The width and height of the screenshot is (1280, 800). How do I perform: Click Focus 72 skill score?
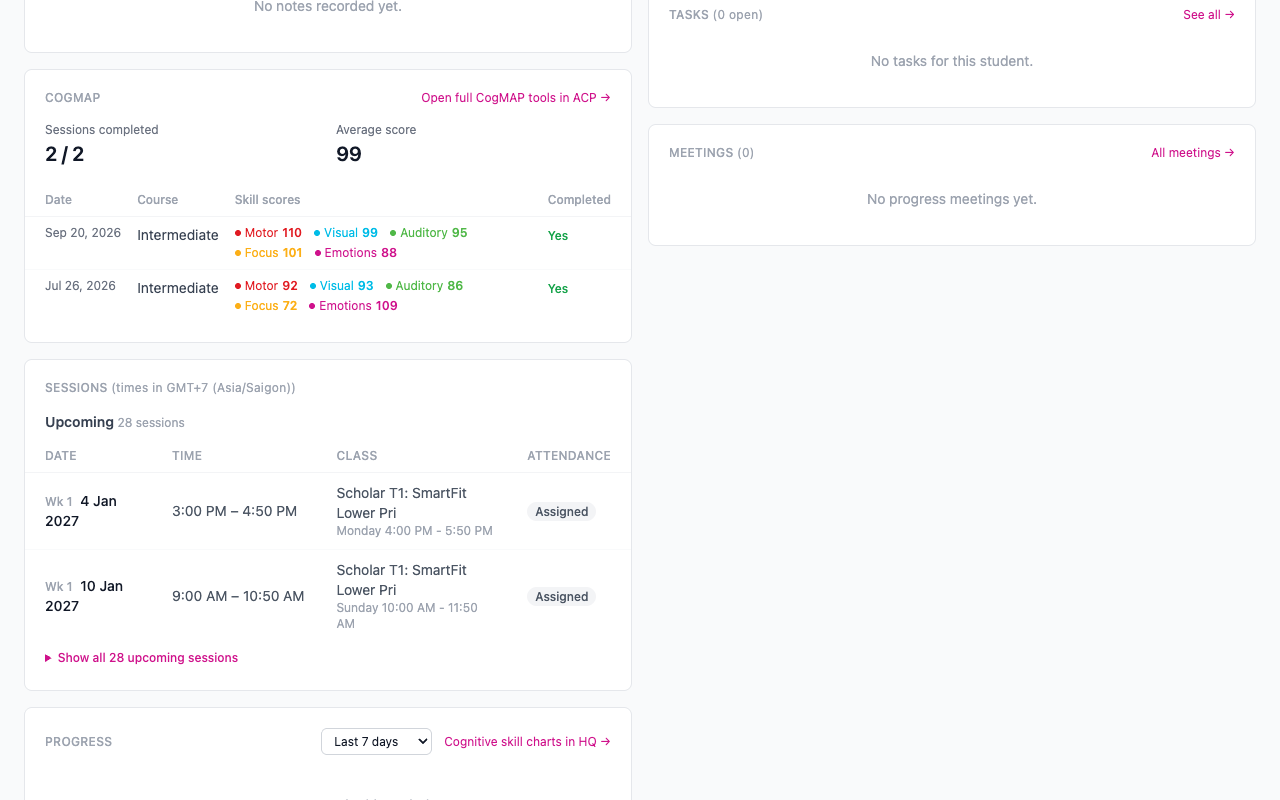click(x=266, y=306)
